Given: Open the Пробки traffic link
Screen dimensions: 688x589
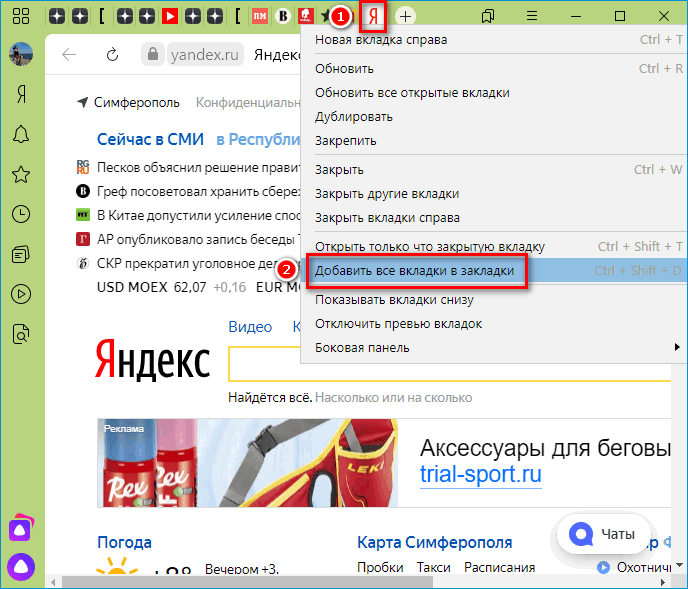Looking at the screenshot, I should click(380, 567).
